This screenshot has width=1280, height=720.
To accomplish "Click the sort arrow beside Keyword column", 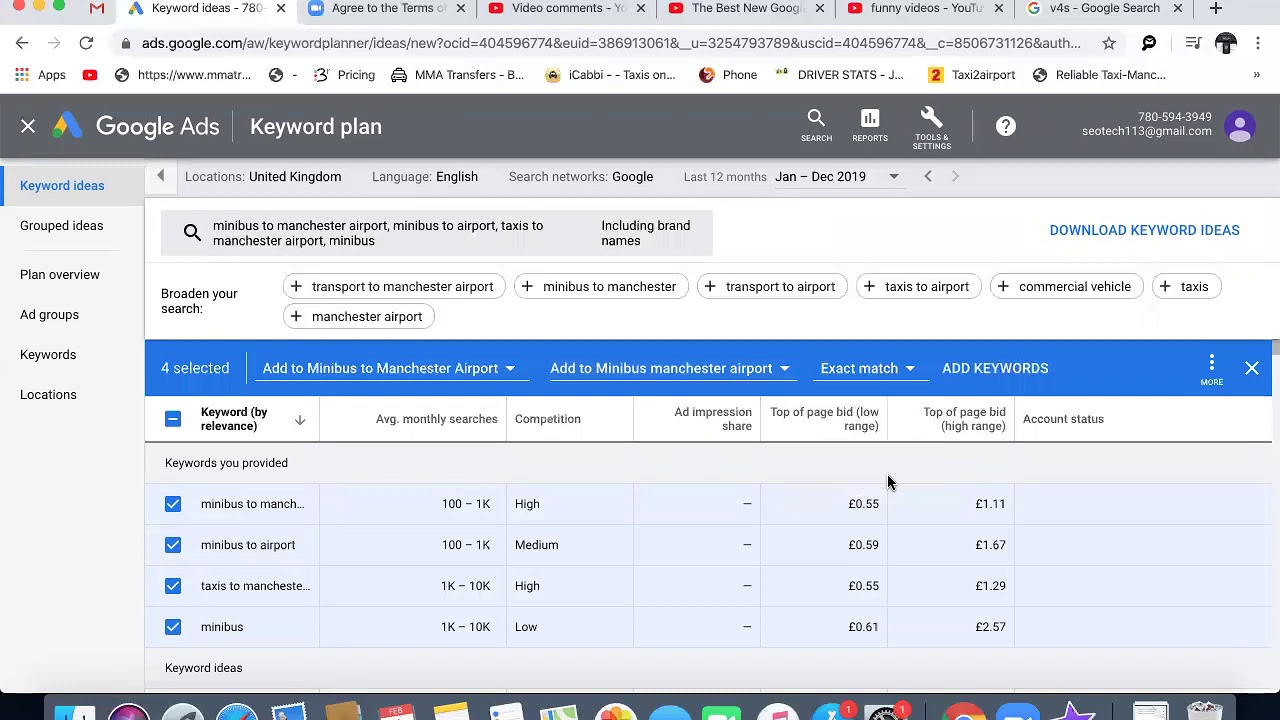I will (299, 420).
